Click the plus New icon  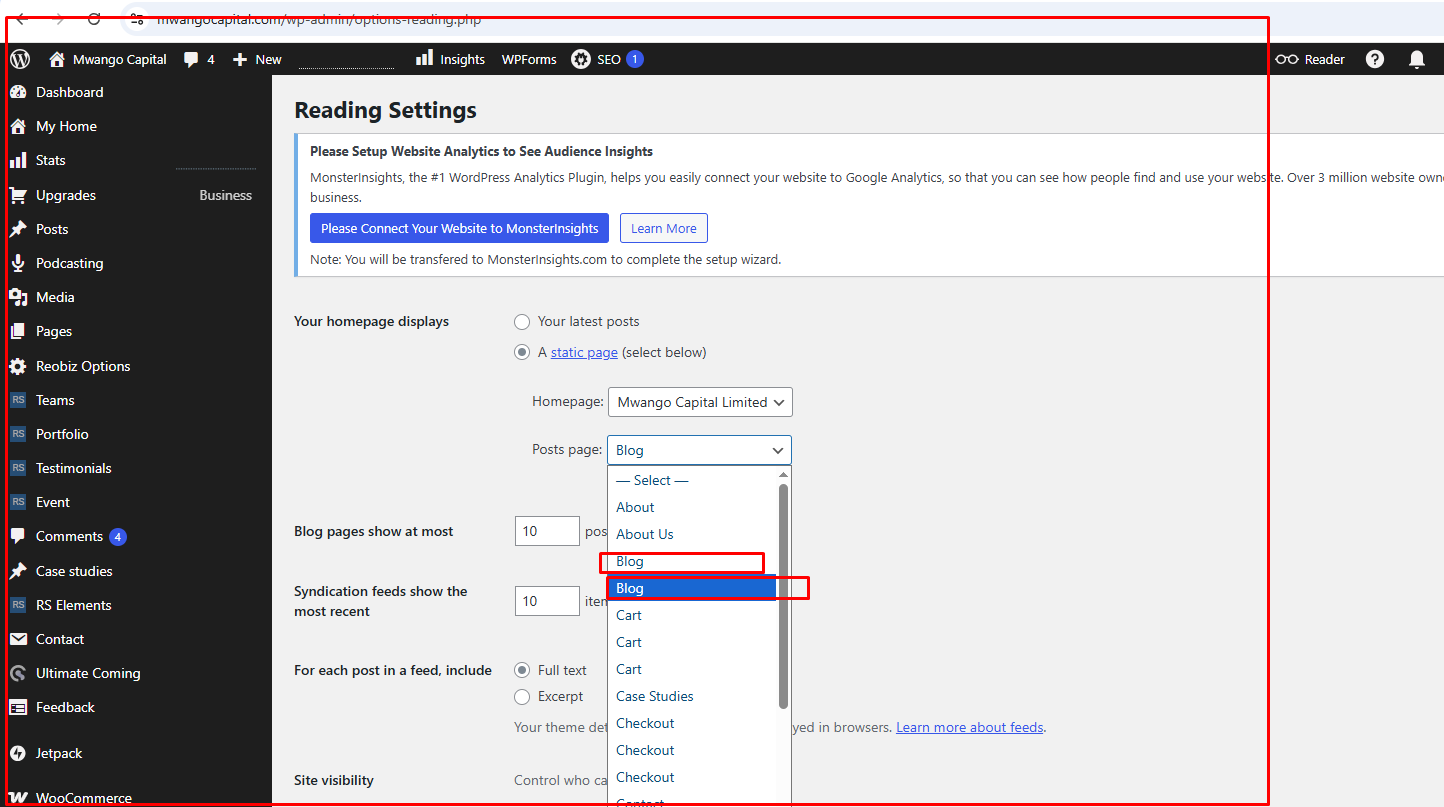pos(240,59)
